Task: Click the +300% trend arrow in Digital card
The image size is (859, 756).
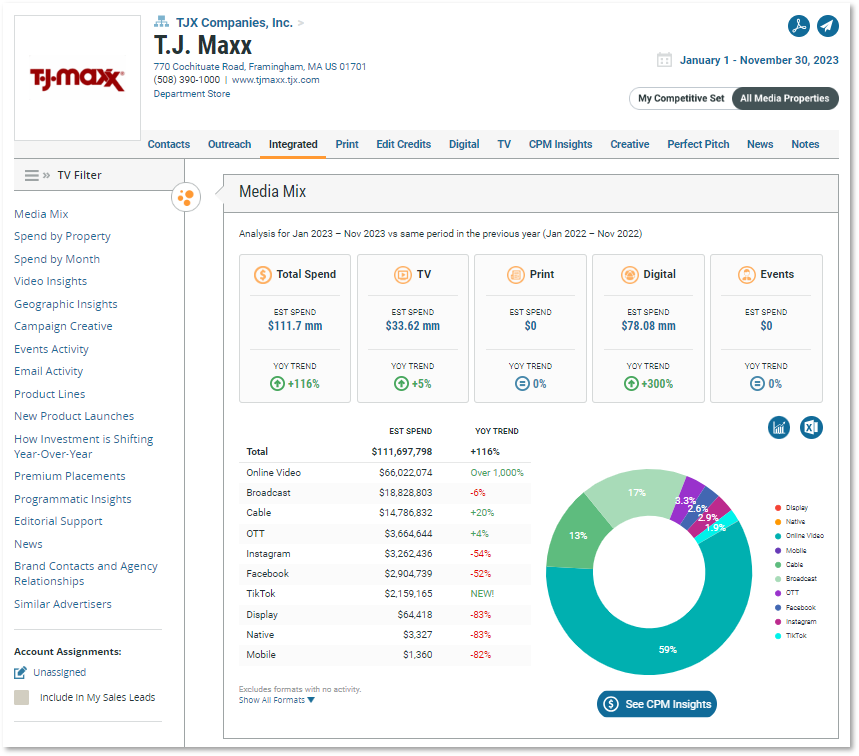Action: tap(631, 383)
